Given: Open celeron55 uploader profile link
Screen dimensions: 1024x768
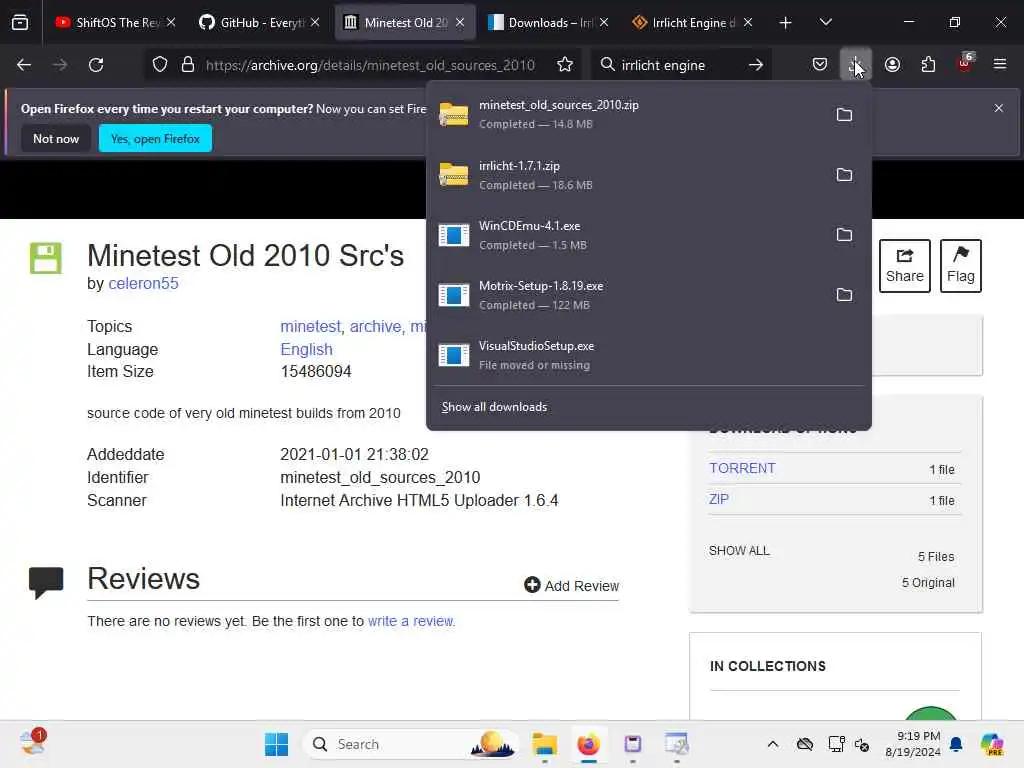Looking at the screenshot, I should tap(143, 283).
